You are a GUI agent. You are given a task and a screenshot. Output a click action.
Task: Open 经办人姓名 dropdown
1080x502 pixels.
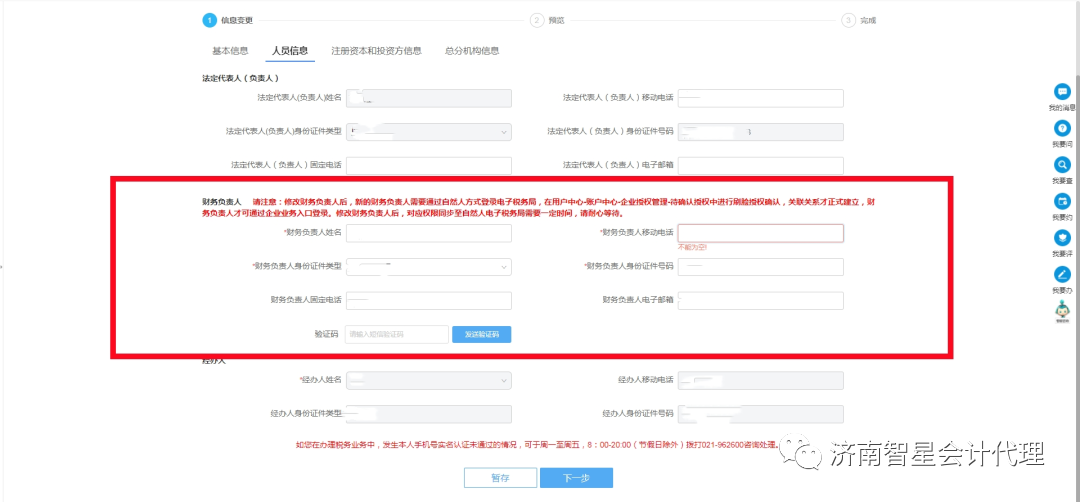click(428, 379)
